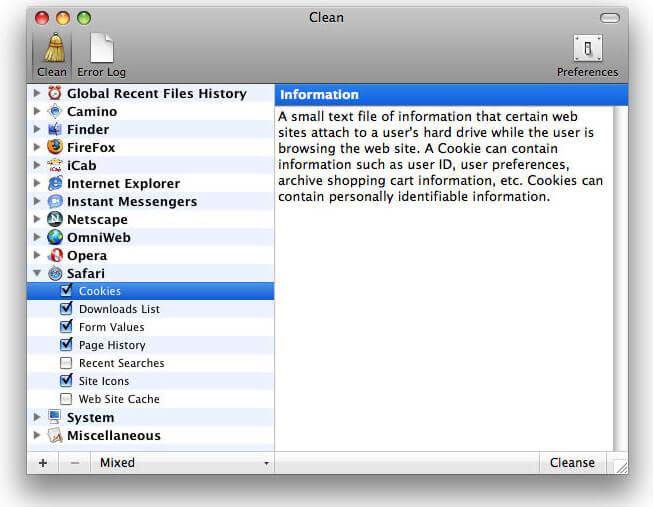
Task: Select the Cookies row label
Action: click(x=100, y=291)
